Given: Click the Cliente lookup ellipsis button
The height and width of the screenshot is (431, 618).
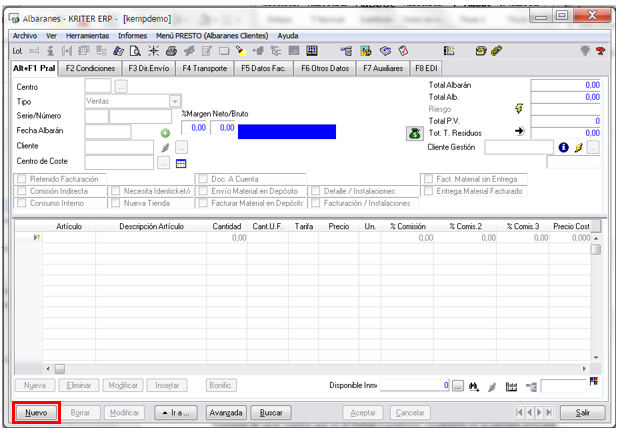Looking at the screenshot, I should click(181, 148).
